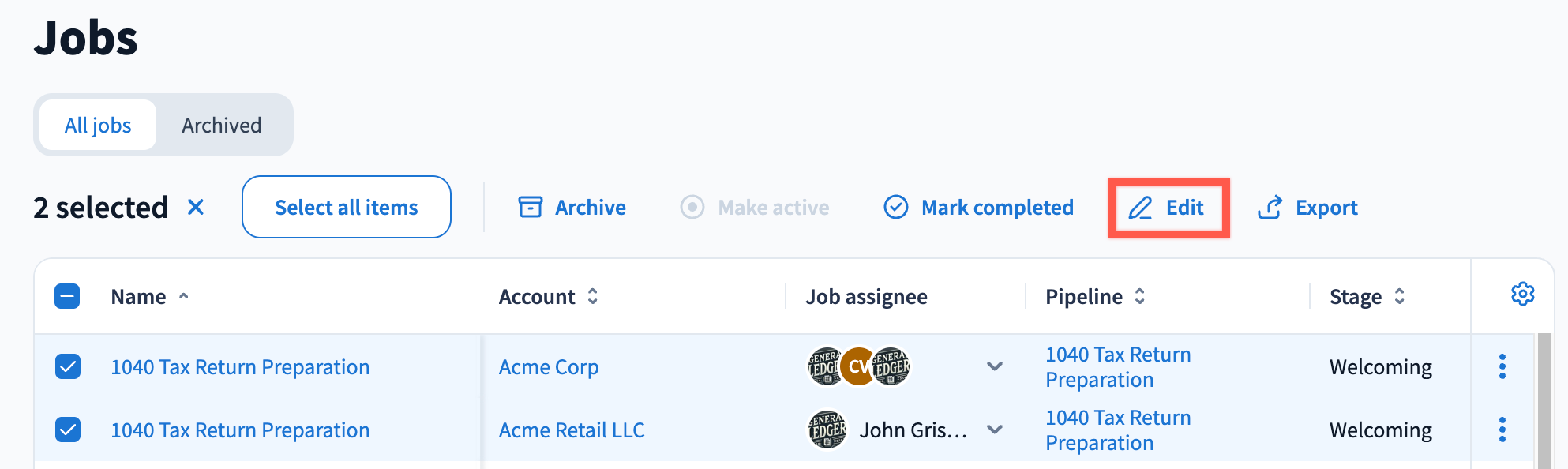Switch to the Archived tab
Image resolution: width=1568 pixels, height=469 pixels.
(x=221, y=125)
